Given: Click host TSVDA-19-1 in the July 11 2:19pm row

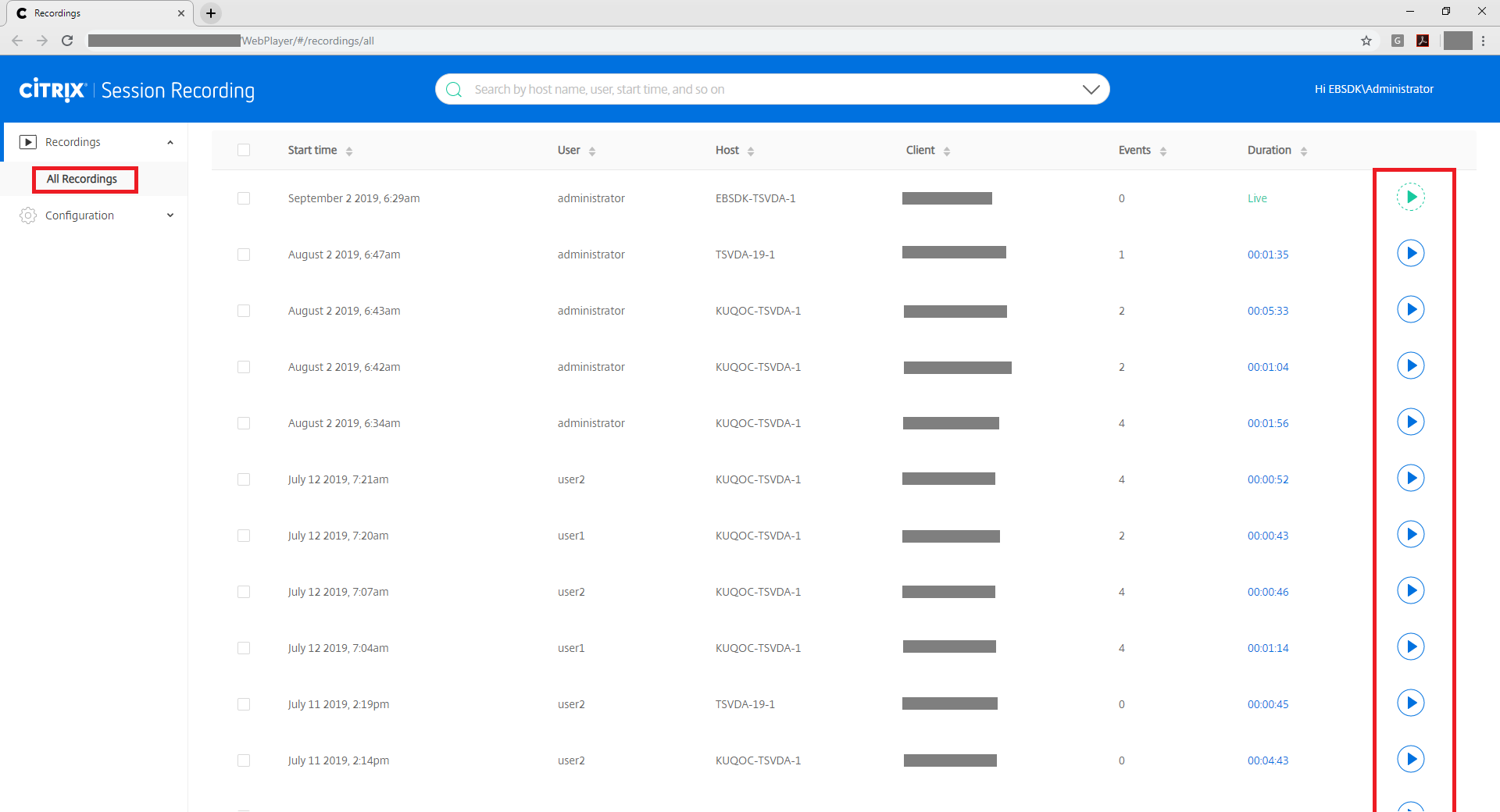Looking at the screenshot, I should (x=745, y=704).
